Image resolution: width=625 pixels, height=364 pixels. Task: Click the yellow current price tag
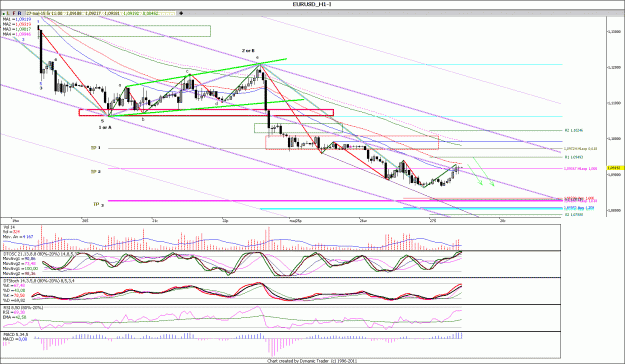615,168
